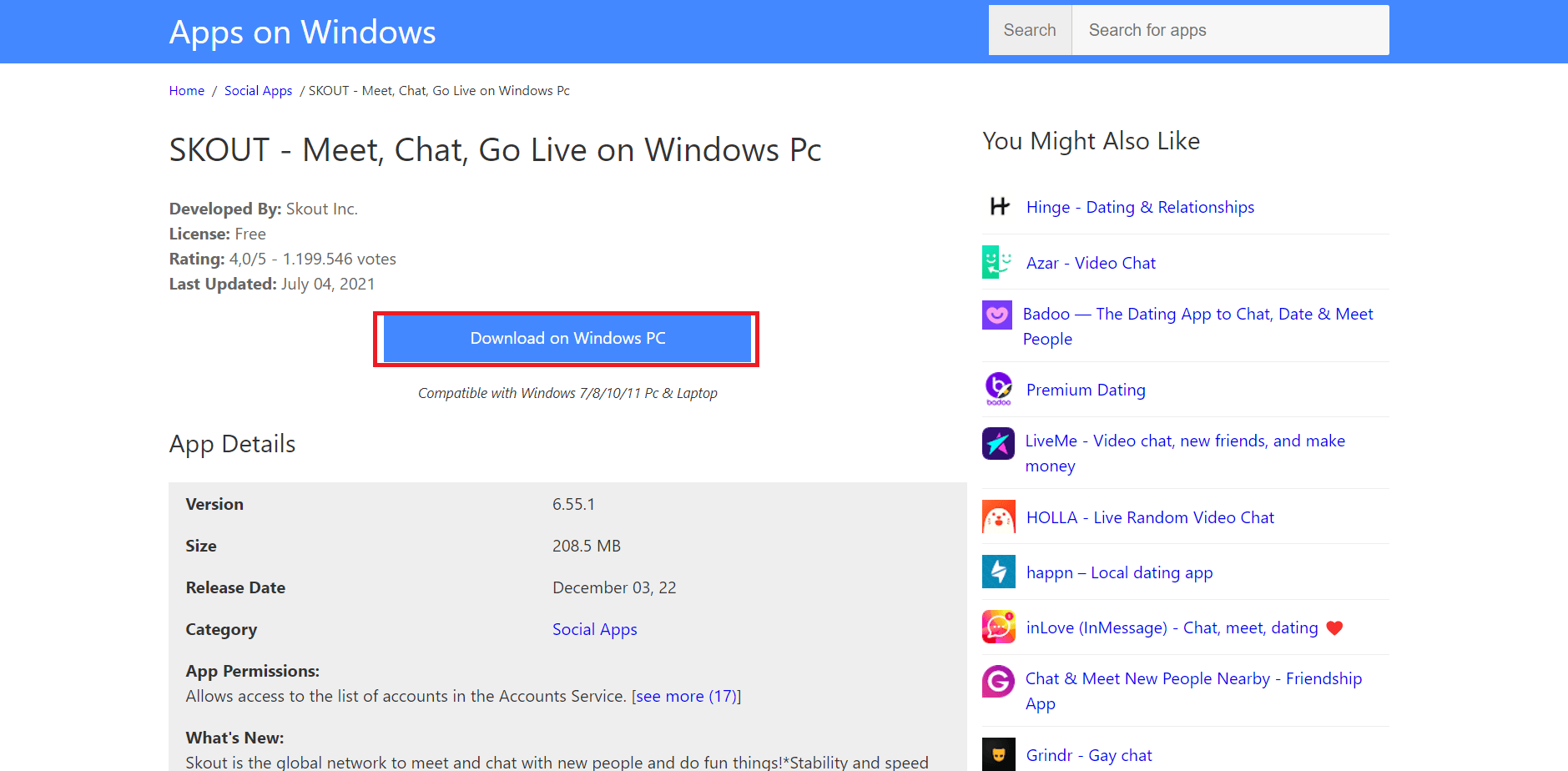Click the Chat & Meet New People icon
1568x771 pixels.
pos(998,682)
